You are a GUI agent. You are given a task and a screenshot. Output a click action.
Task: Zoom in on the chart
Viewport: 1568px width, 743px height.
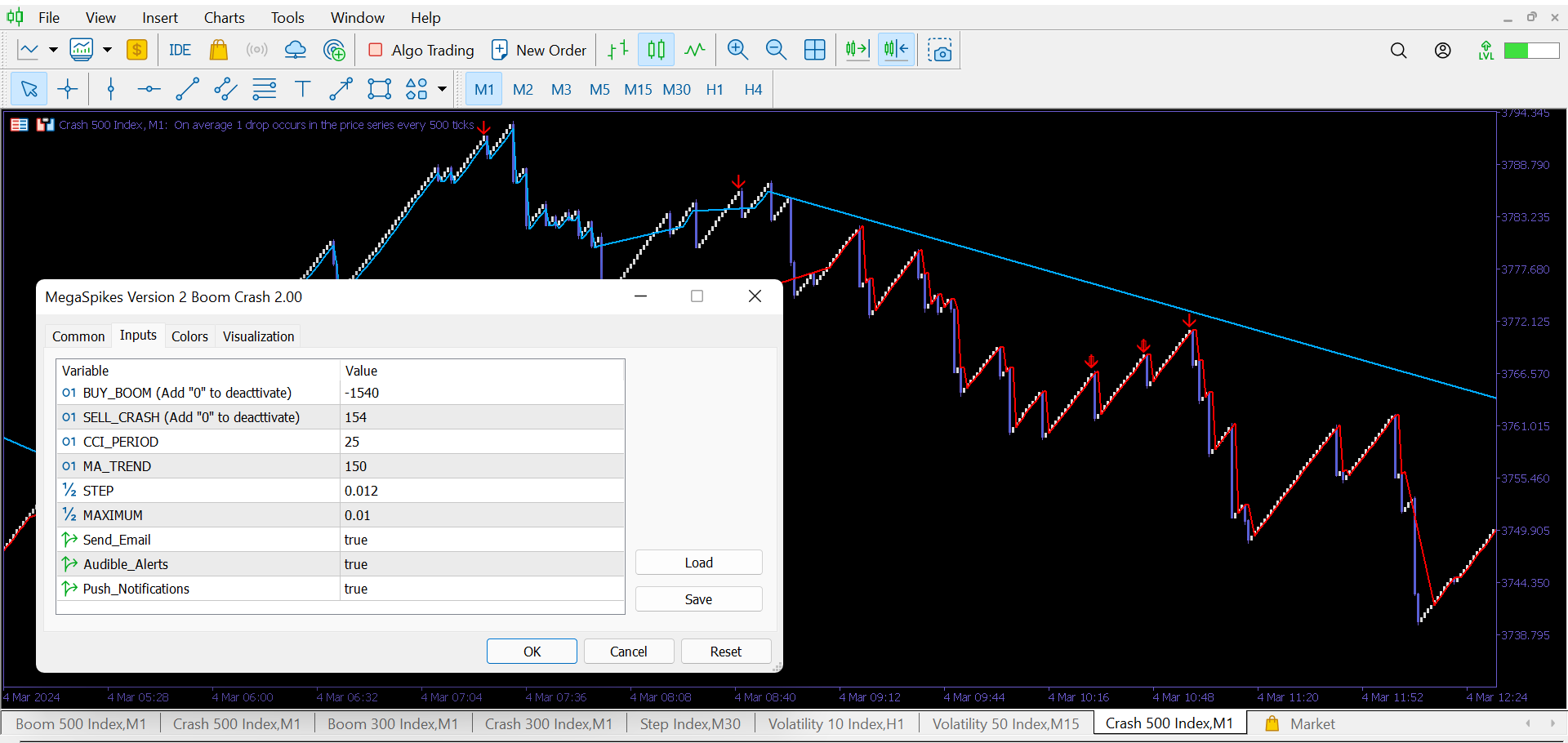[737, 50]
